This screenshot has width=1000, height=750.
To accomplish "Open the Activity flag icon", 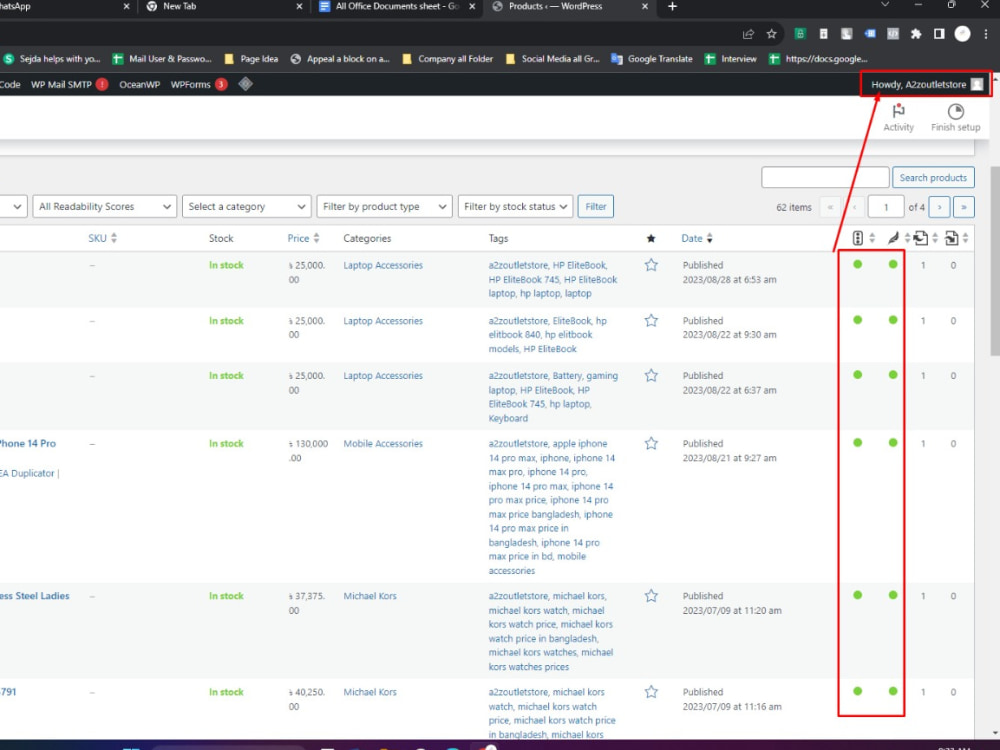I will tap(898, 112).
